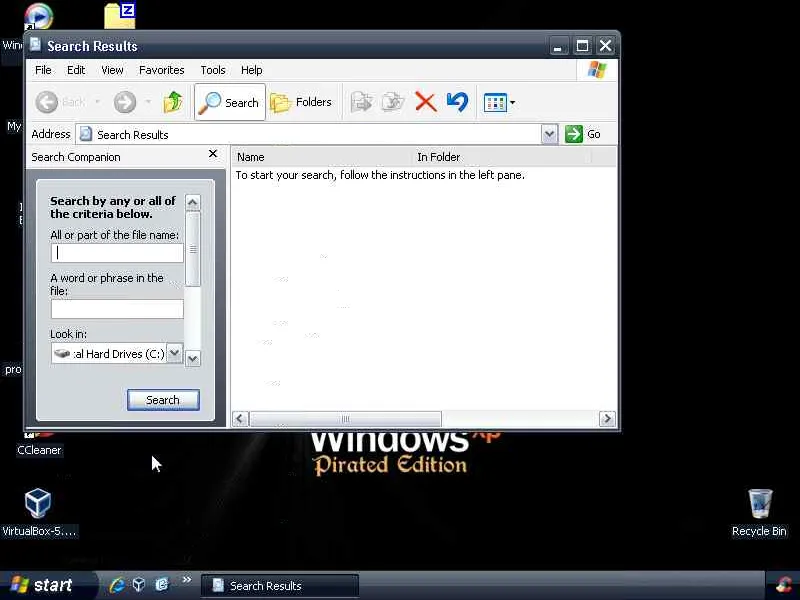Open the Tools menu
Image resolution: width=800 pixels, height=600 pixels.
coord(213,70)
